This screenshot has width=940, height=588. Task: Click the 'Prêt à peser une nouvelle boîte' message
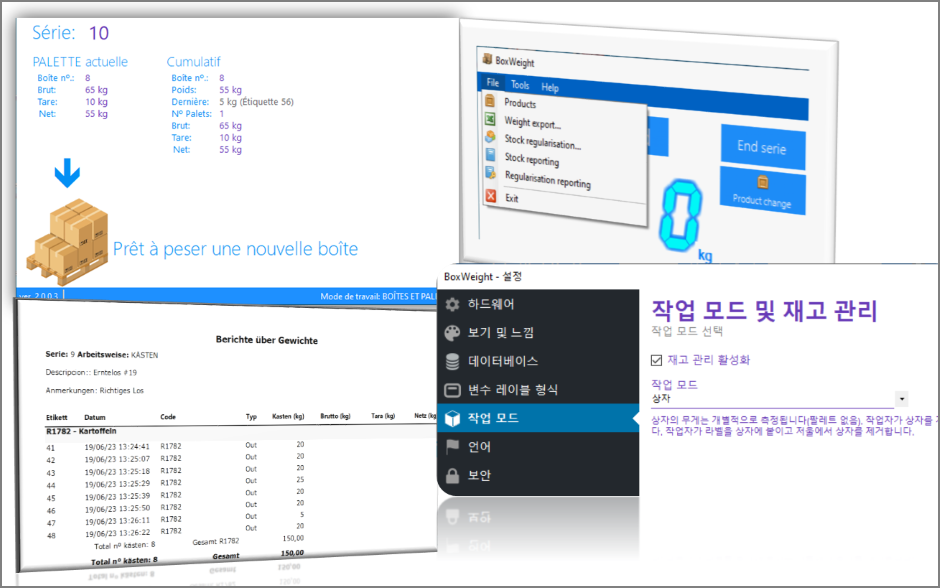tap(236, 249)
